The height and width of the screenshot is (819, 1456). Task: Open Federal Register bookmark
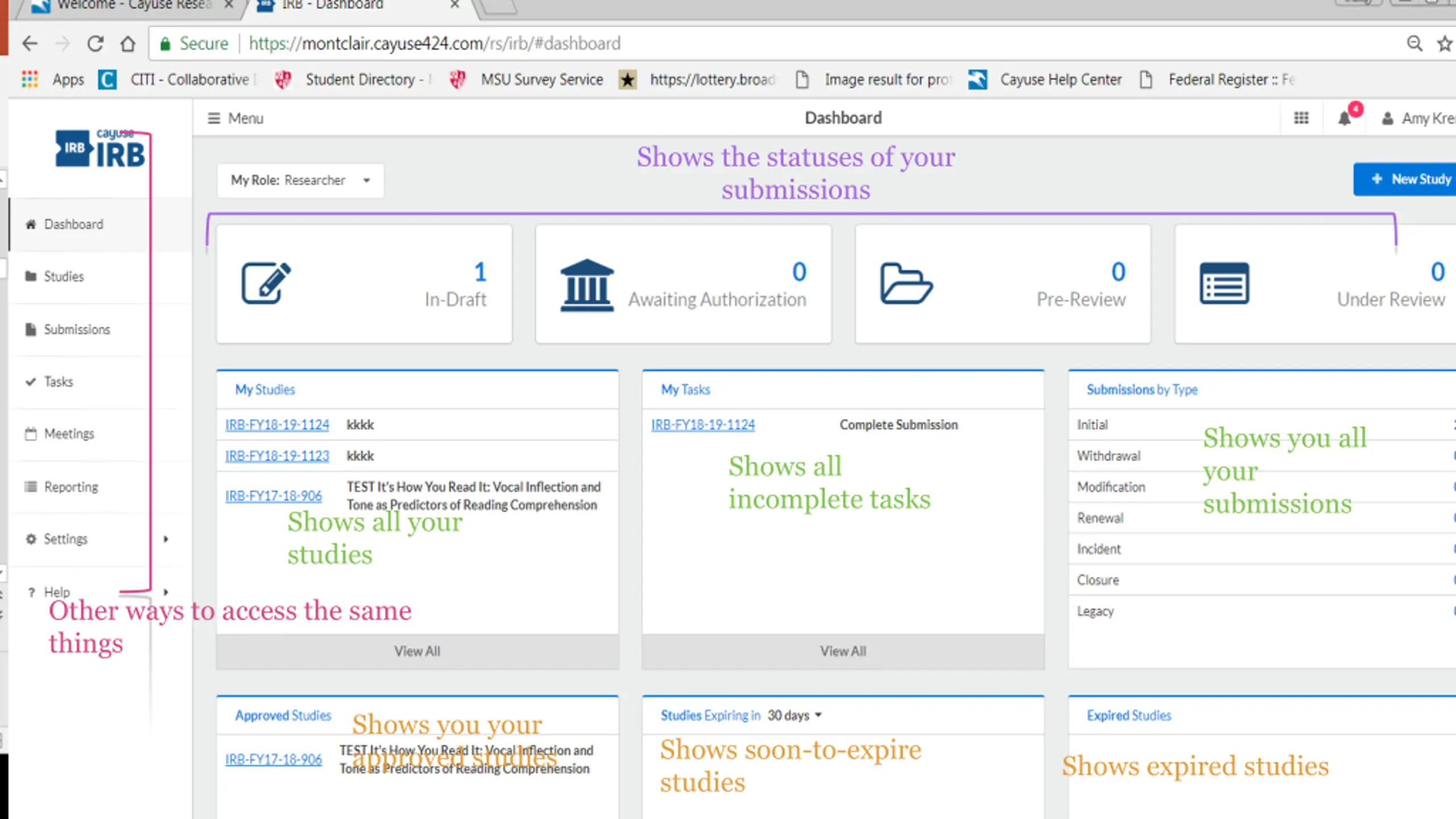click(x=1218, y=80)
